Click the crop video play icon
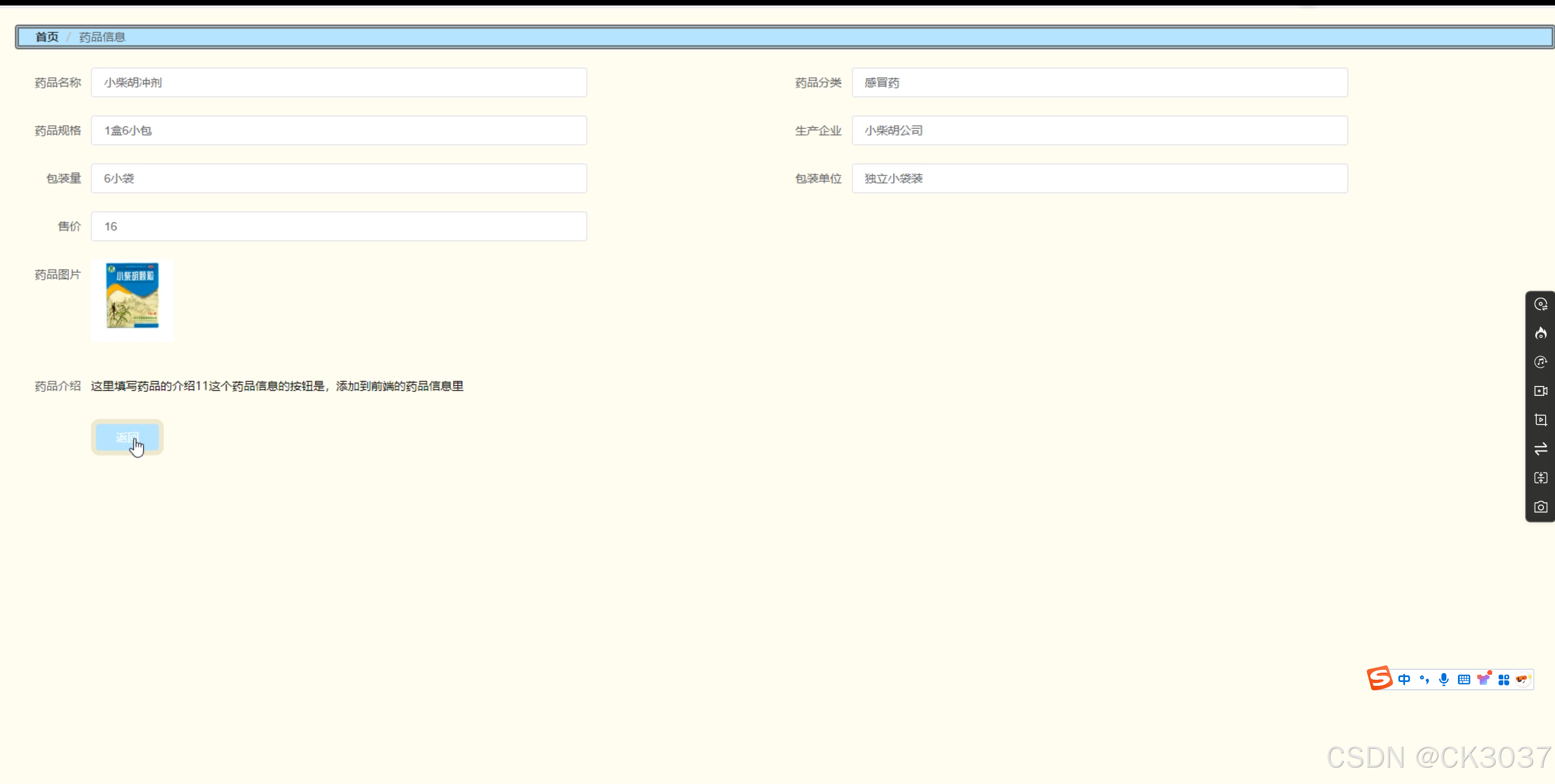The height and width of the screenshot is (784, 1555). 1541,420
